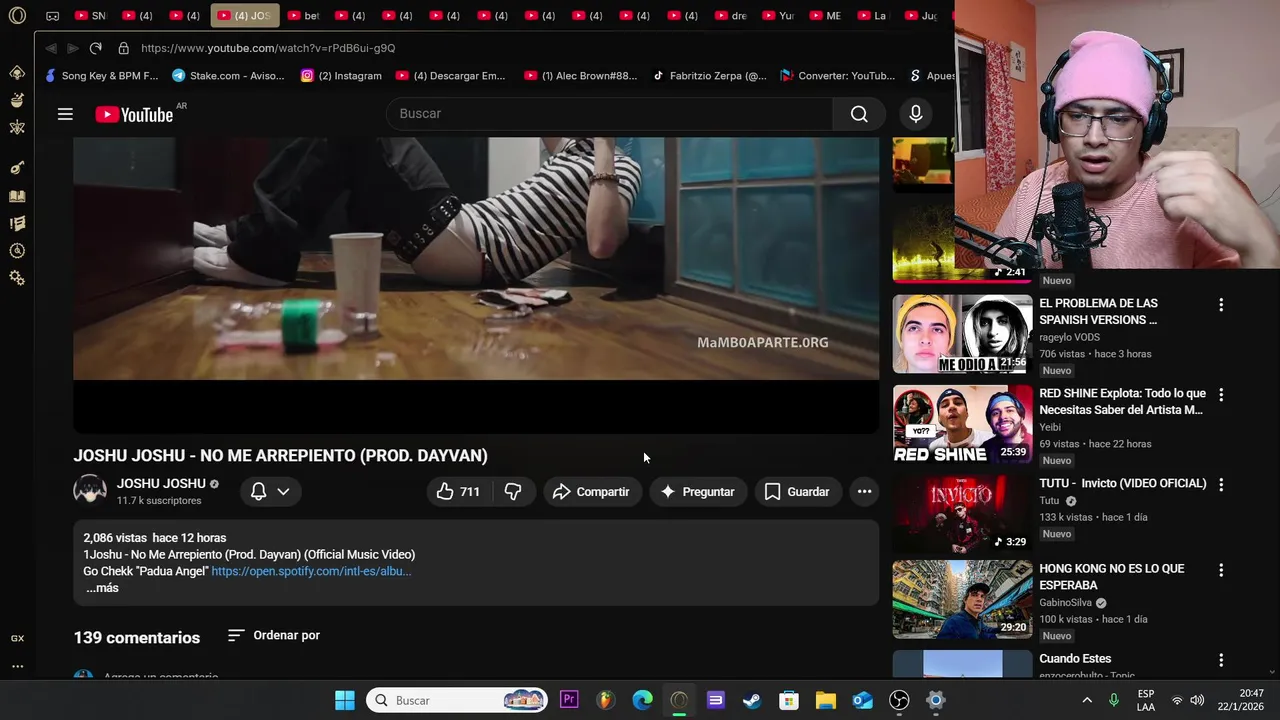Open the Opera GX main menu logo
Screen dimensions: 1280x720
(17, 15)
